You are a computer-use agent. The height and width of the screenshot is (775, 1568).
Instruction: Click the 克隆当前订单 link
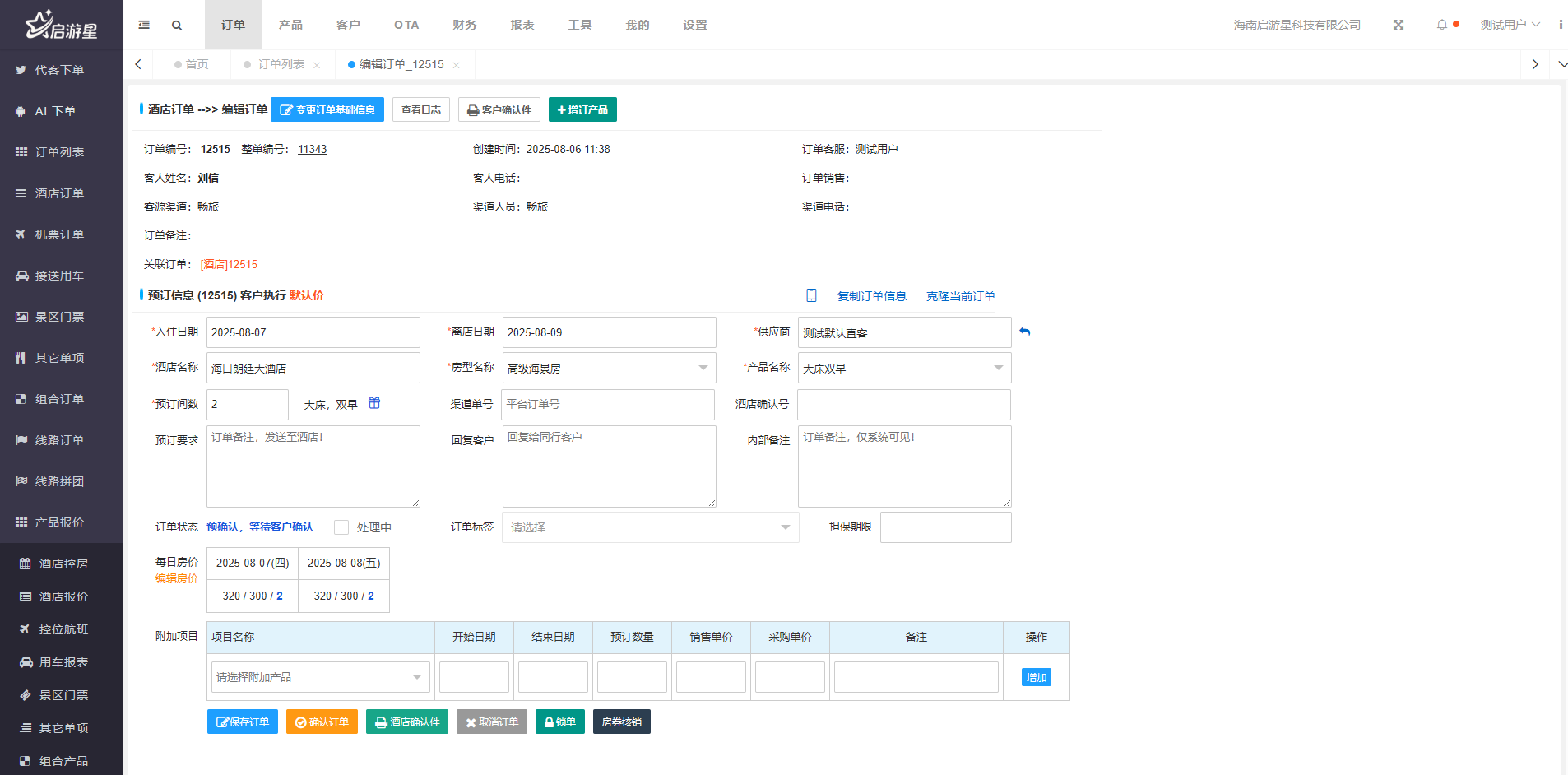click(960, 296)
